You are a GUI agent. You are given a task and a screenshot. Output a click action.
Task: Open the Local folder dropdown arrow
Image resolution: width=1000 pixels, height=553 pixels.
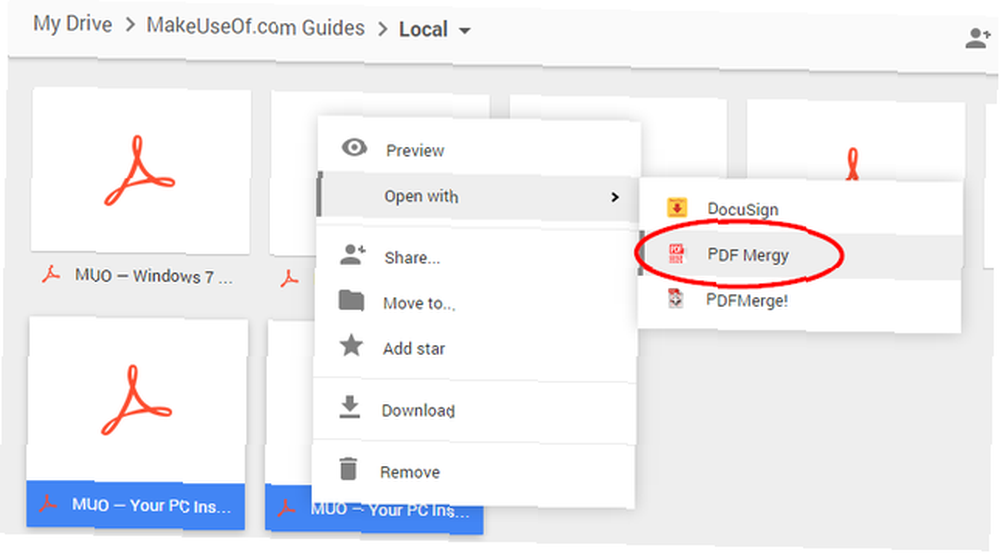tap(464, 31)
